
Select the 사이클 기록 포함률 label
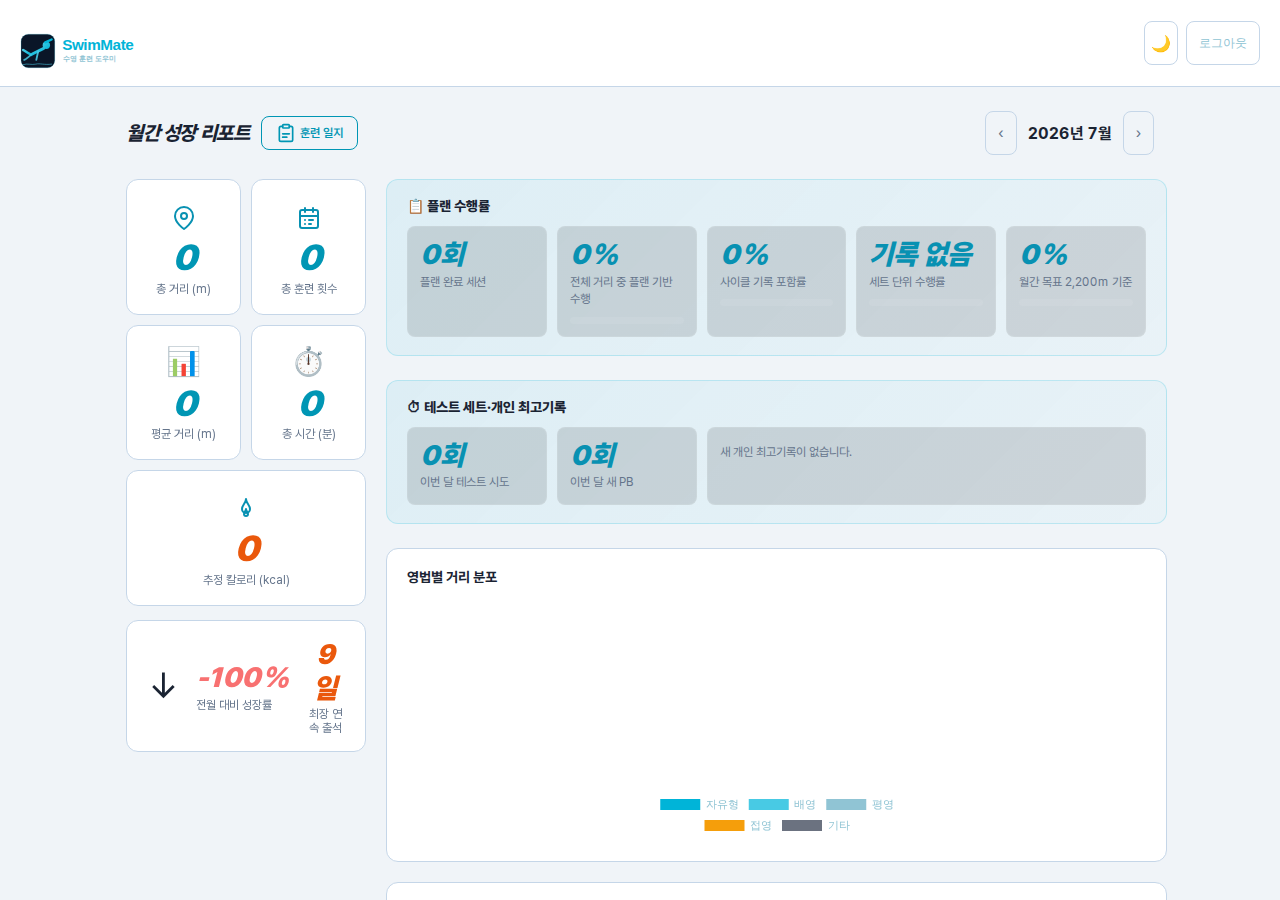pos(763,282)
